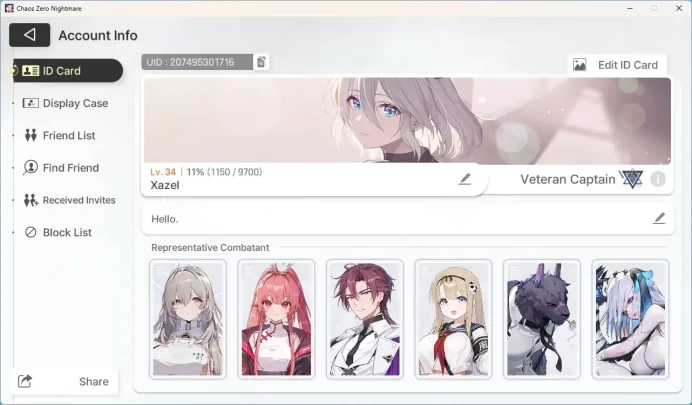692x405 pixels.
Task: Open the Find Friend tab
Action: click(x=61, y=168)
